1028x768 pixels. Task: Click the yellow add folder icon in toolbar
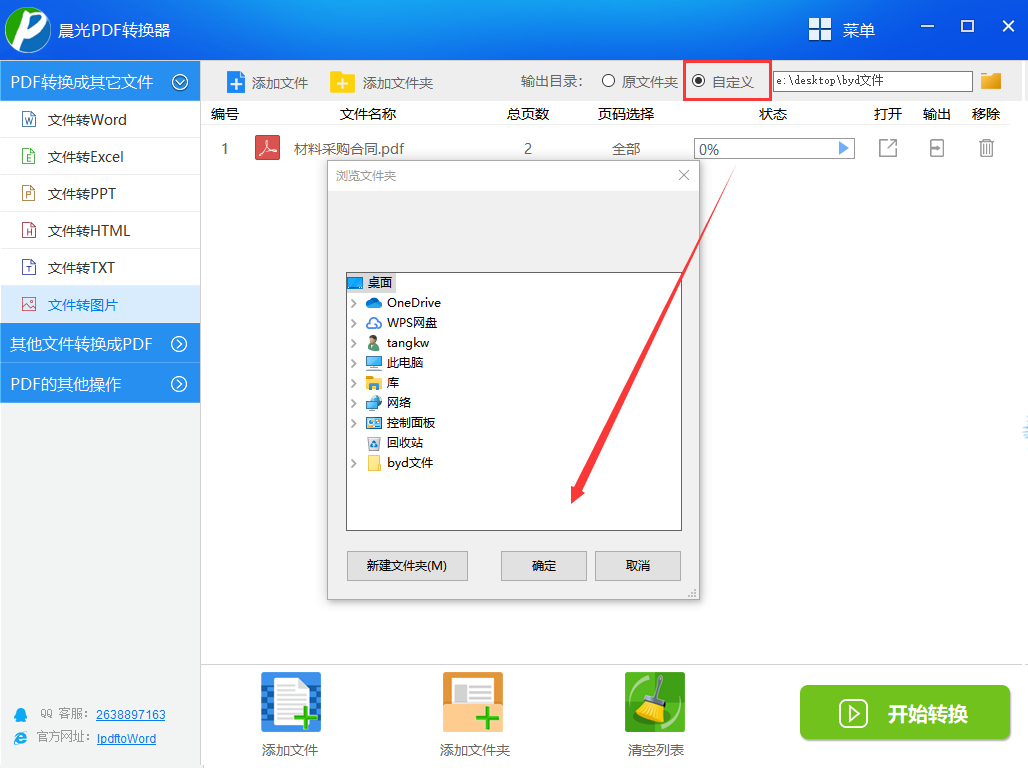click(342, 83)
